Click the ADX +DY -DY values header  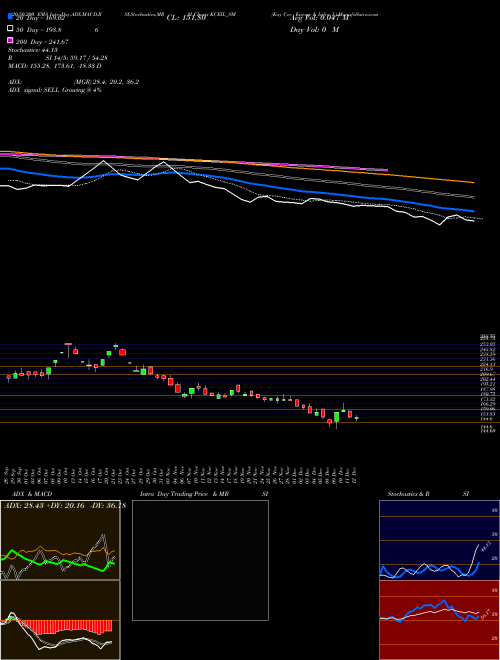coord(64,506)
